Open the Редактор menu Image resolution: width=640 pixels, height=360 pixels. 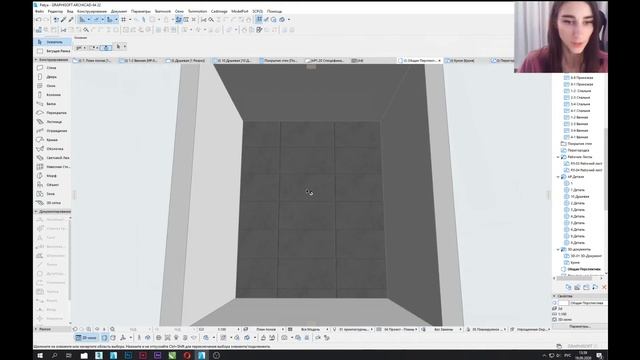point(55,11)
